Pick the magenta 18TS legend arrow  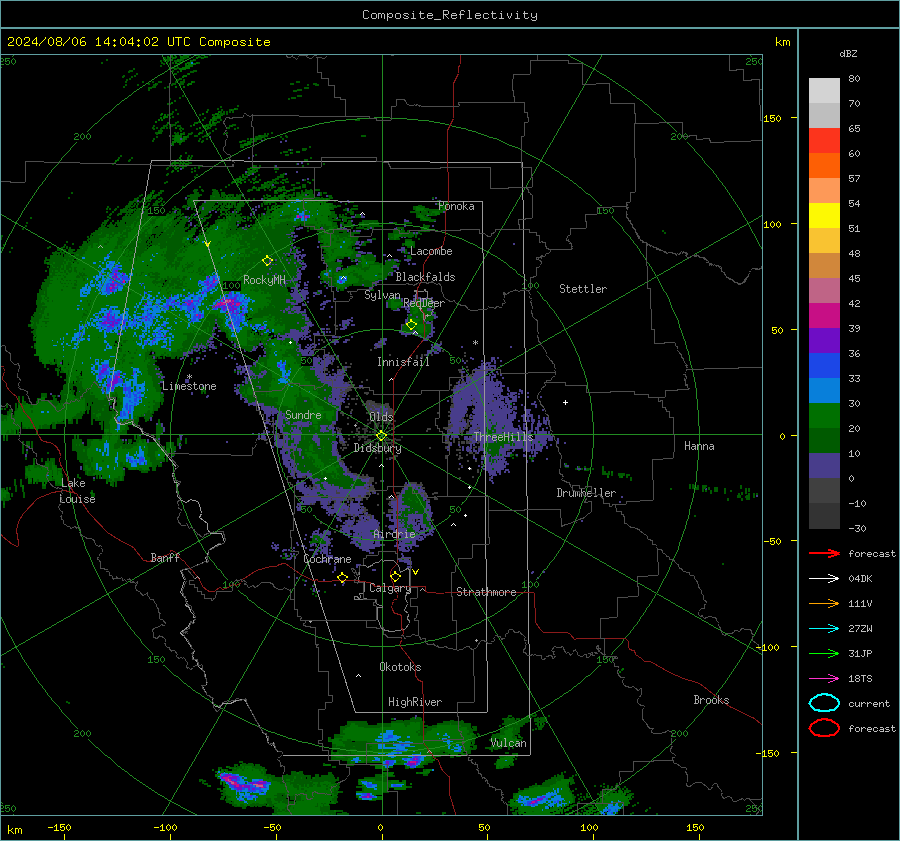tap(824, 678)
